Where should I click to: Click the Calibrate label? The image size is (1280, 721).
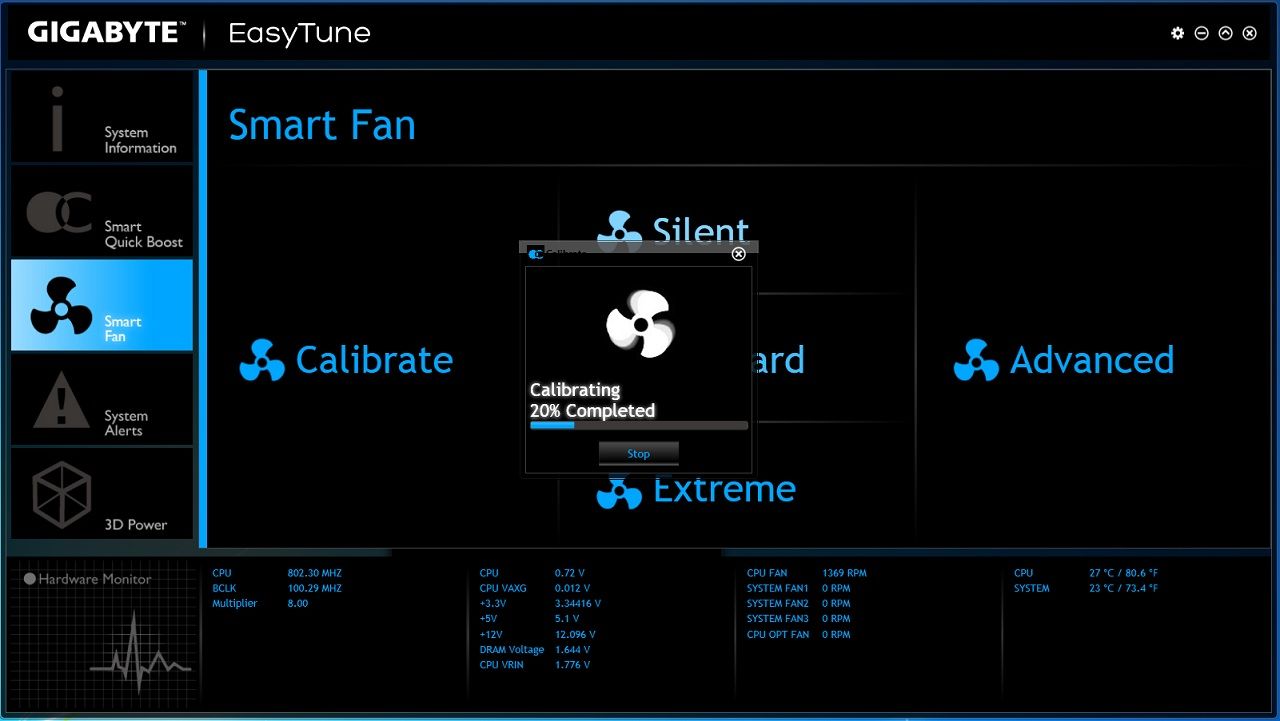click(374, 360)
